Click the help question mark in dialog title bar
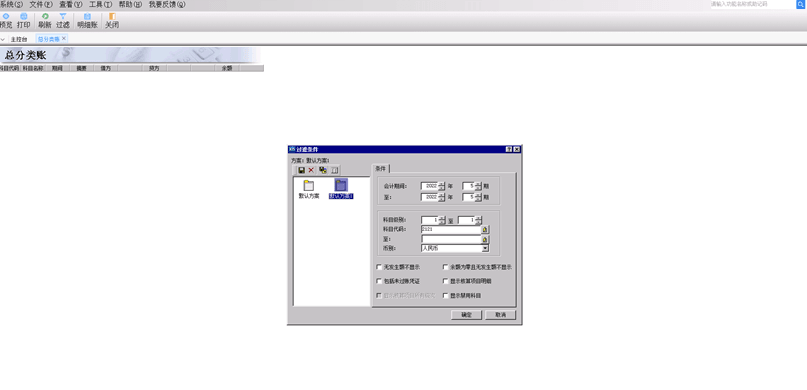 [x=508, y=149]
